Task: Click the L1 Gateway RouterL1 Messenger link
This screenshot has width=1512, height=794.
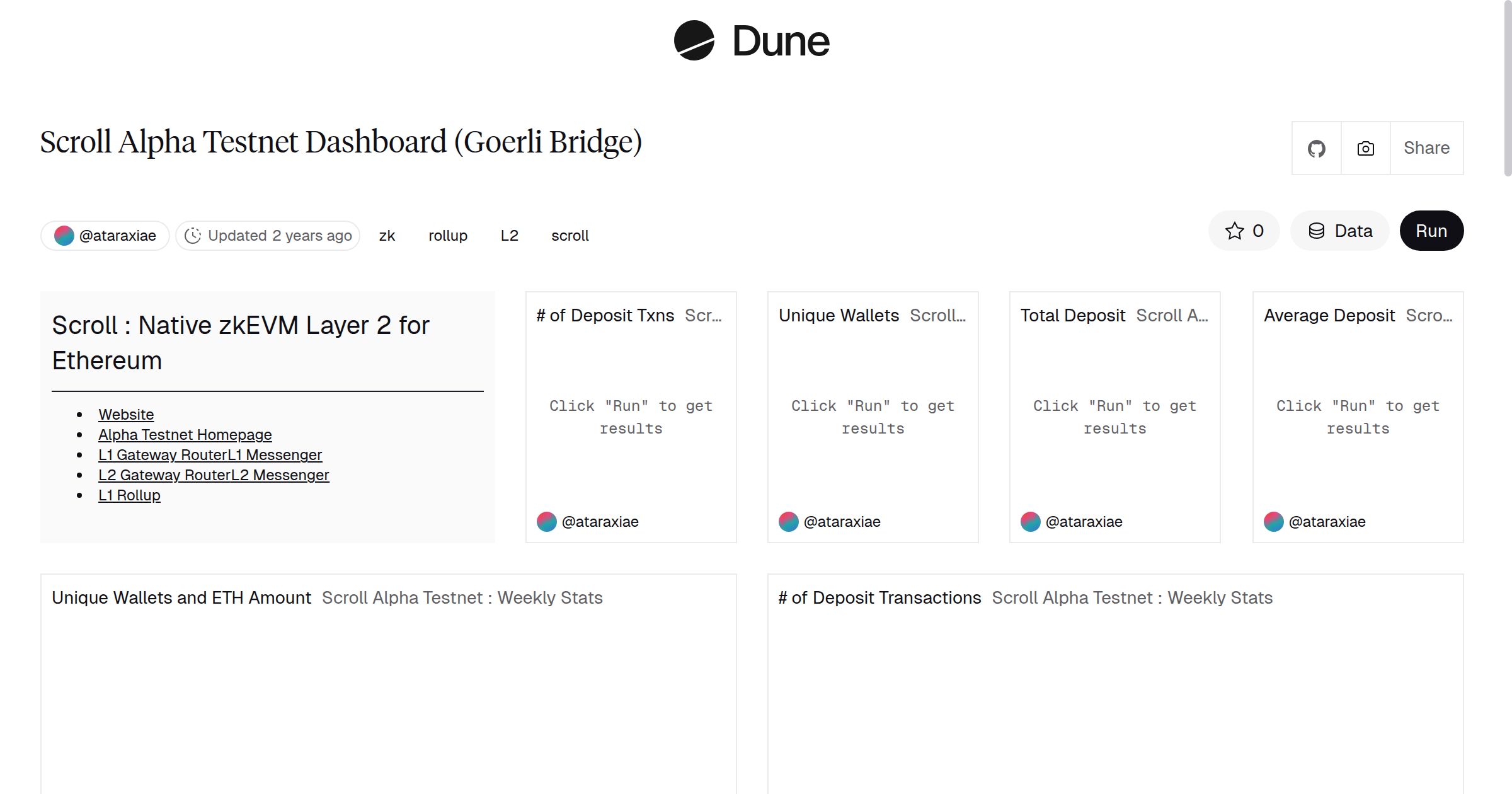Action: tap(209, 454)
